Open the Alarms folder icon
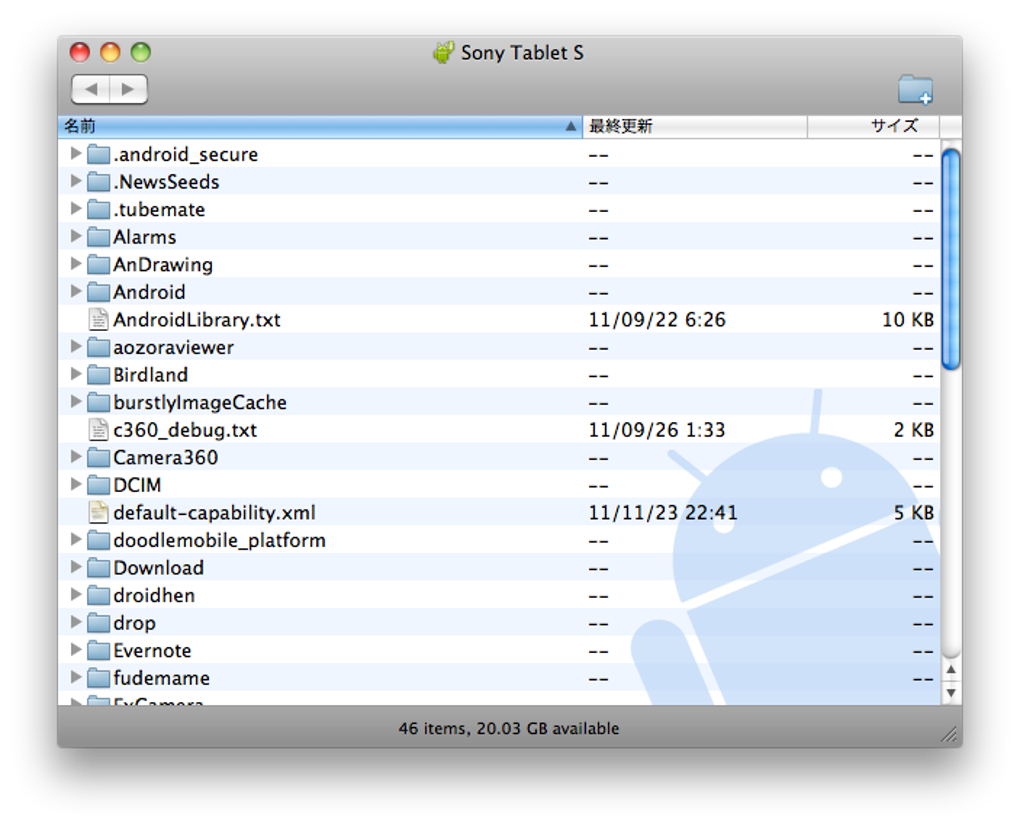This screenshot has width=1020, height=827. pyautogui.click(x=101, y=237)
